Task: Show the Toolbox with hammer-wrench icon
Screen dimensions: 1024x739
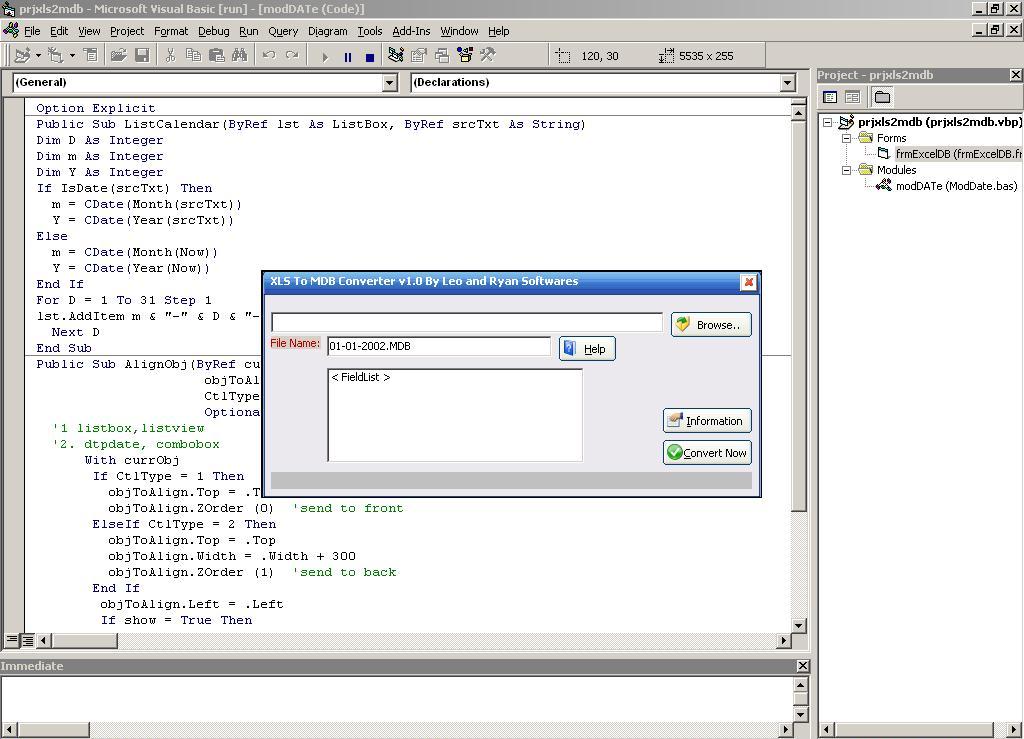Action: click(x=488, y=55)
